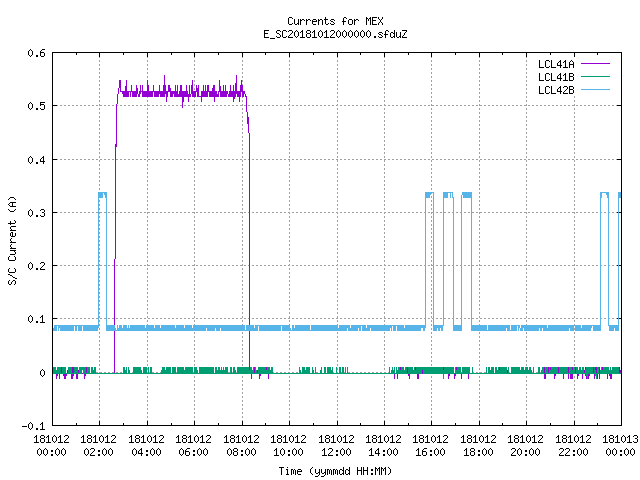Click the x-axis time label 22:00
This screenshot has height=480, width=640.
[573, 452]
